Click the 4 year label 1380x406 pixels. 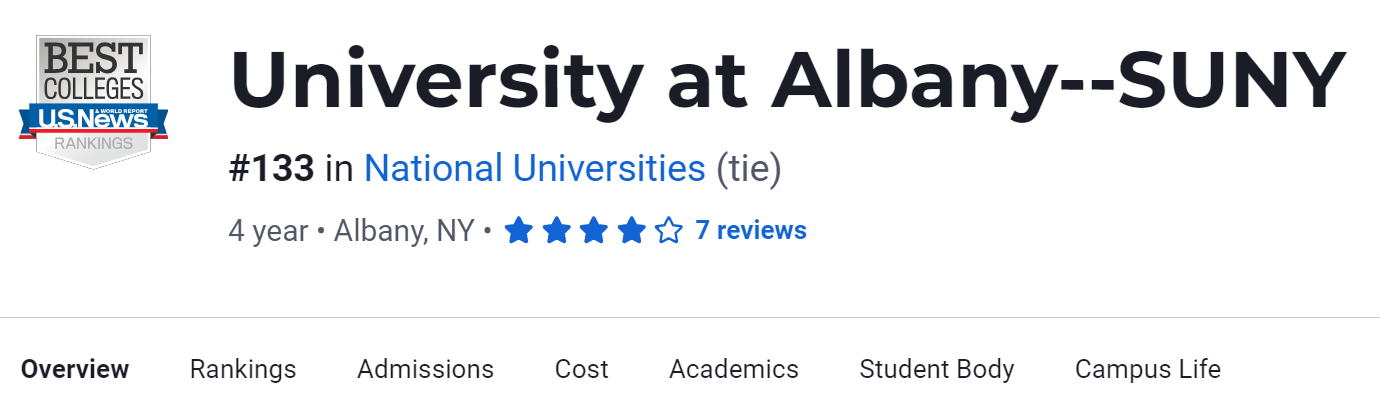click(x=268, y=231)
